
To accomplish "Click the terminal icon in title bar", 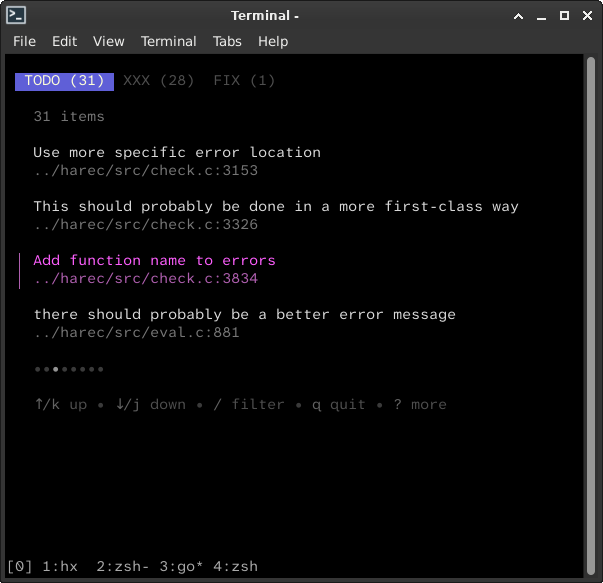I will (16, 15).
